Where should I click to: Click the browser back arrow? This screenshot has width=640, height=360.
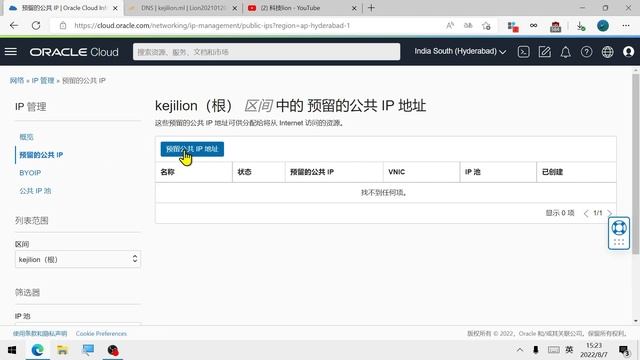click(14, 25)
